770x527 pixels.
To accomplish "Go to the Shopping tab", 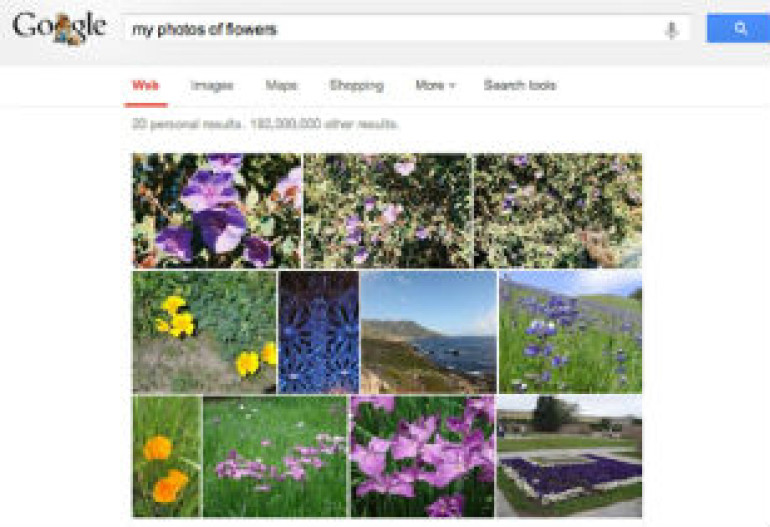I will click(x=357, y=85).
